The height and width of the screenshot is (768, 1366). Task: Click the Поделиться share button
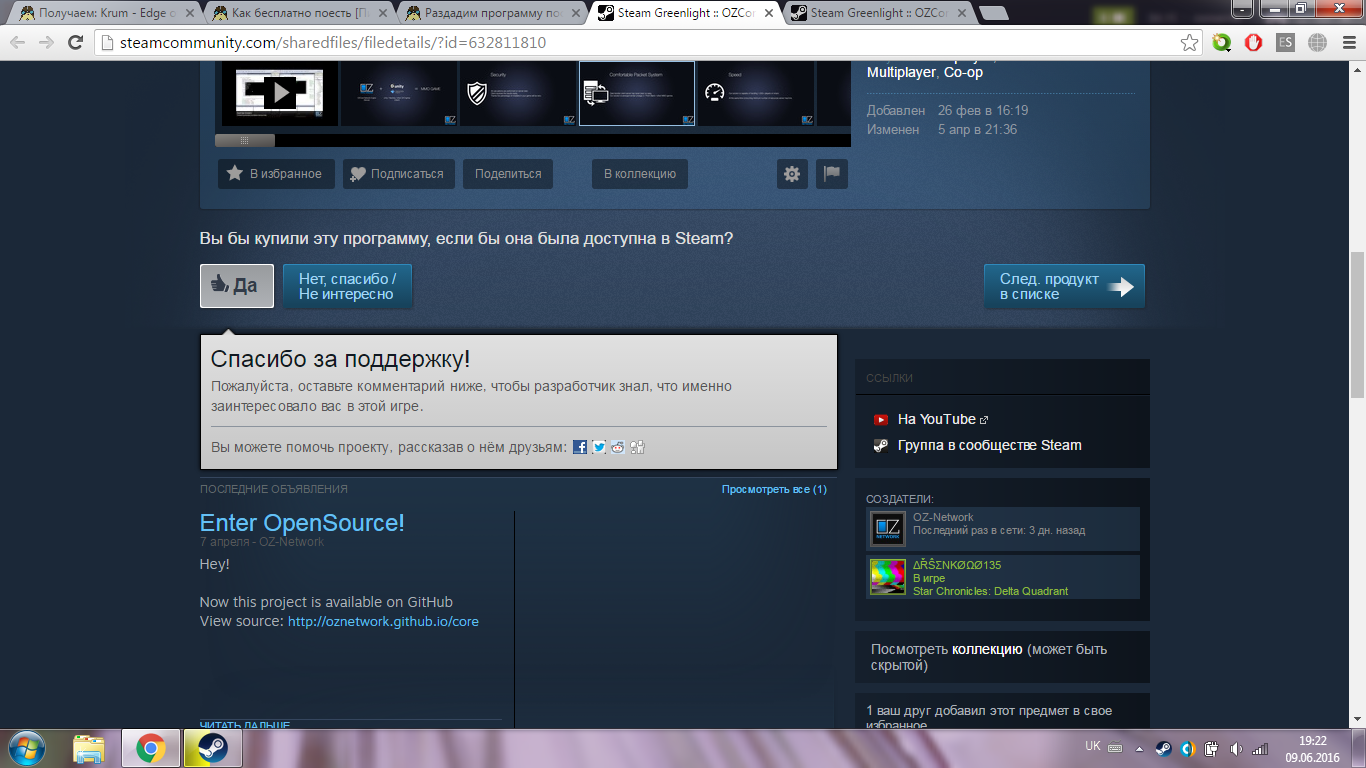coord(508,174)
